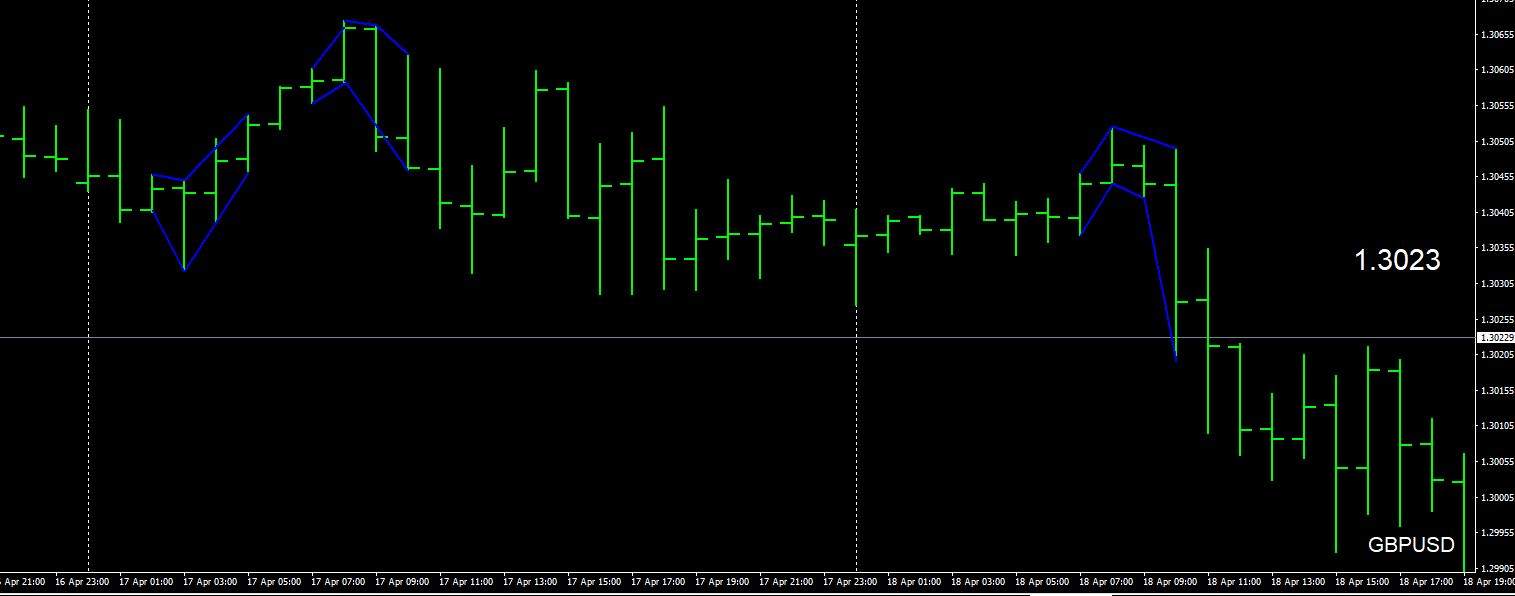Select the dotted day separator for 18 Apr

pyautogui.click(x=856, y=285)
